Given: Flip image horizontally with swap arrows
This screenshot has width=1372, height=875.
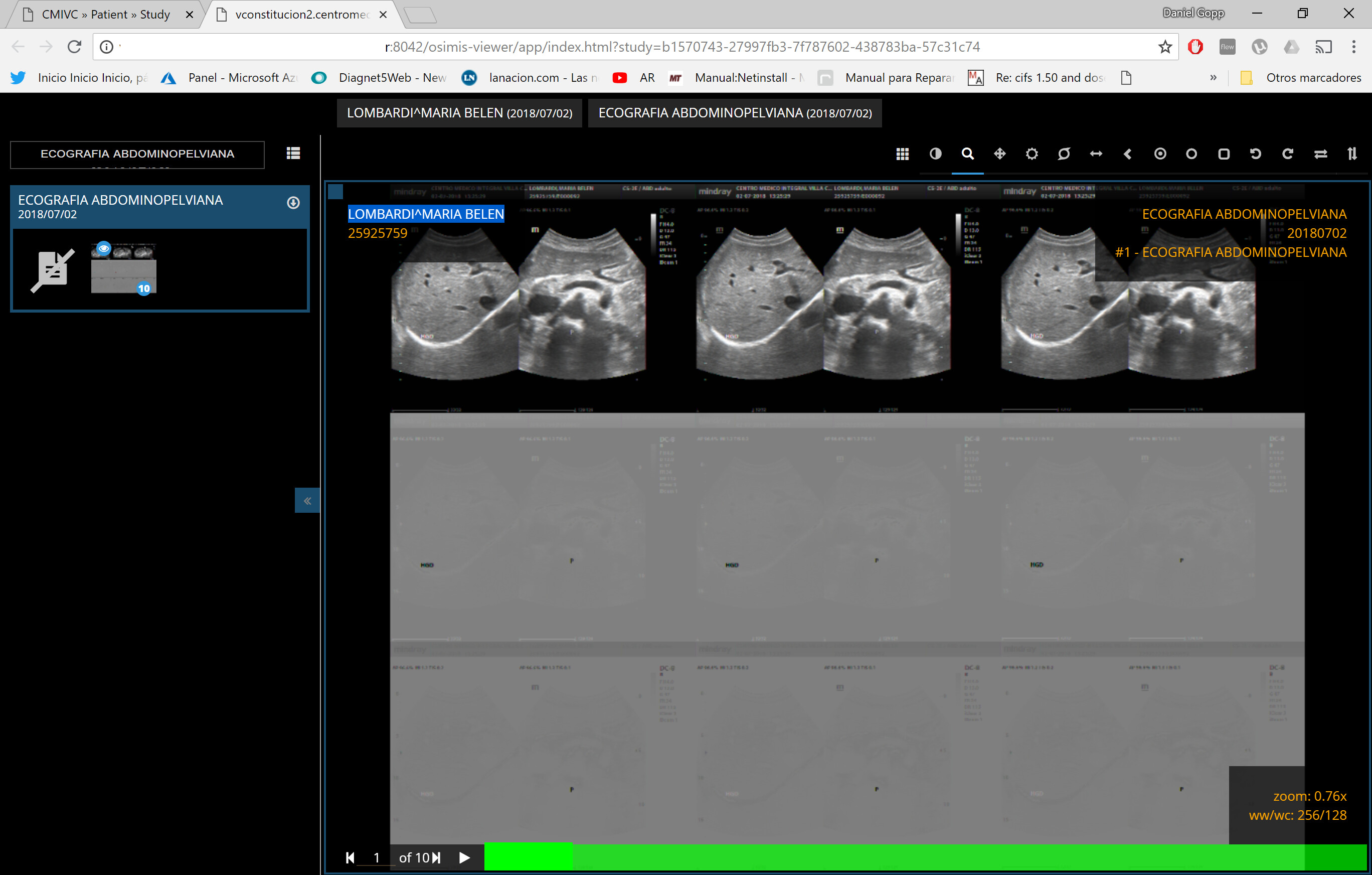Looking at the screenshot, I should click(x=1320, y=154).
